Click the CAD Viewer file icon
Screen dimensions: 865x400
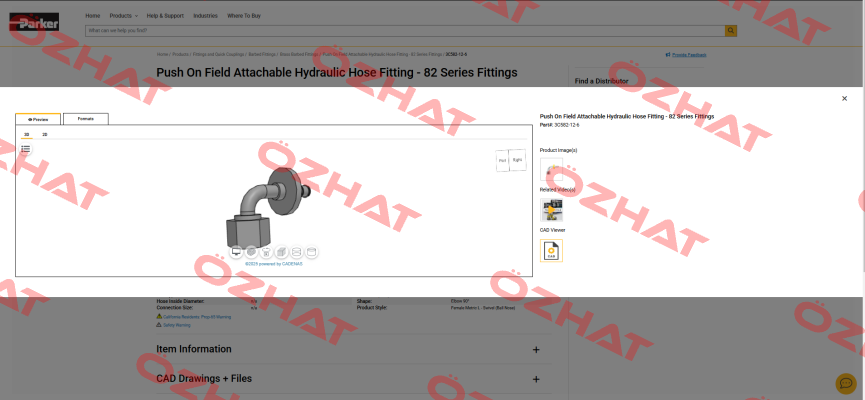click(551, 250)
